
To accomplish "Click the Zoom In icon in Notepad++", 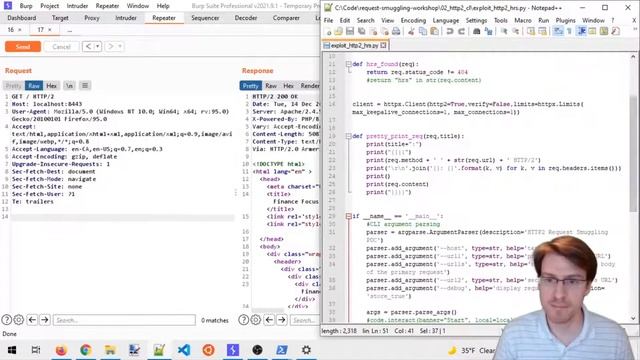I will [x=504, y=31].
